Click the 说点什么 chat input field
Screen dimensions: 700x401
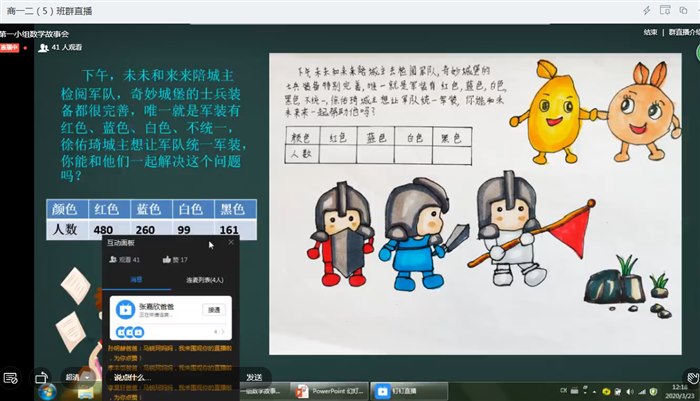tap(150, 377)
